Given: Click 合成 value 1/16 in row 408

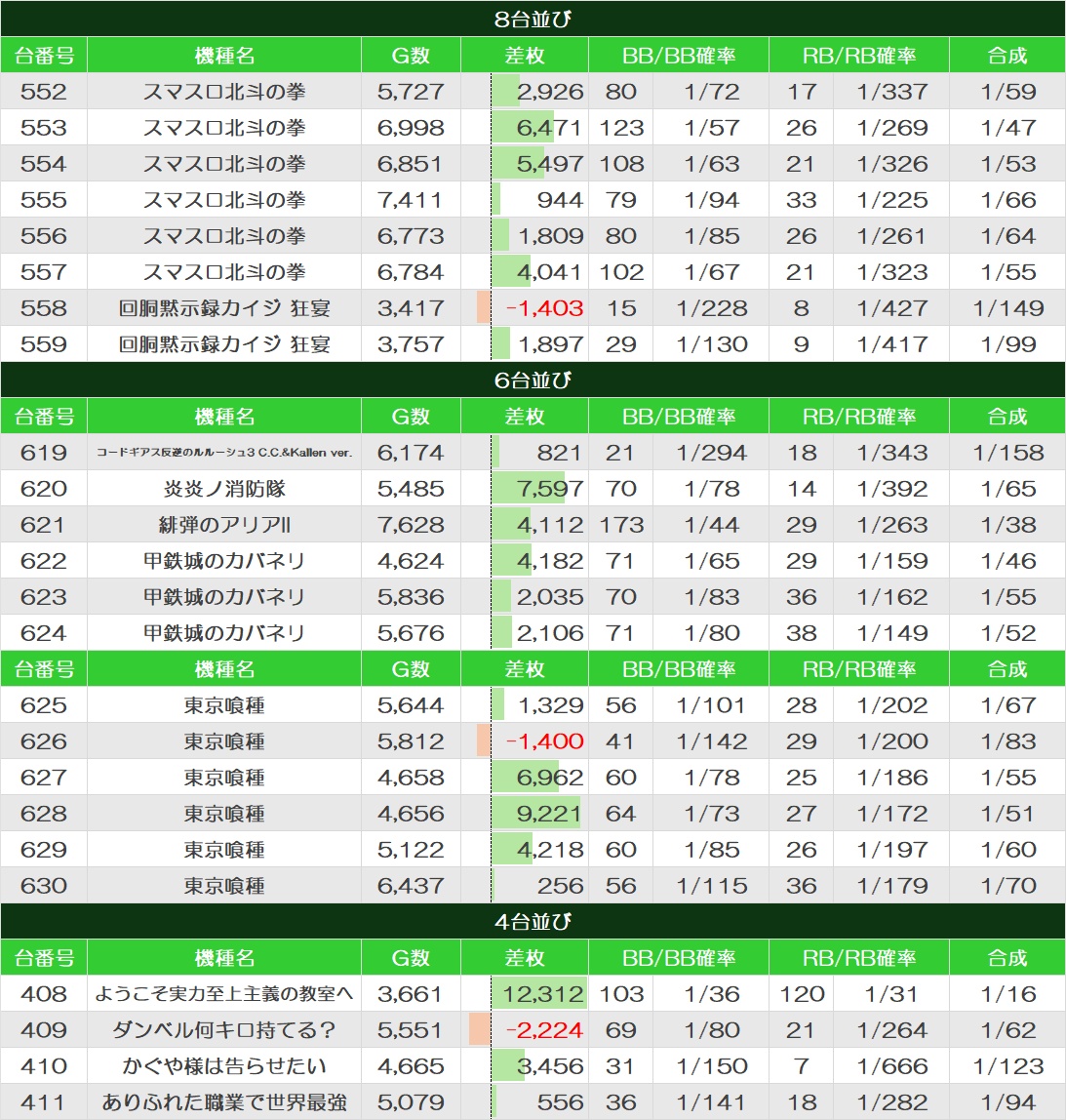Looking at the screenshot, I should click(x=1007, y=993).
